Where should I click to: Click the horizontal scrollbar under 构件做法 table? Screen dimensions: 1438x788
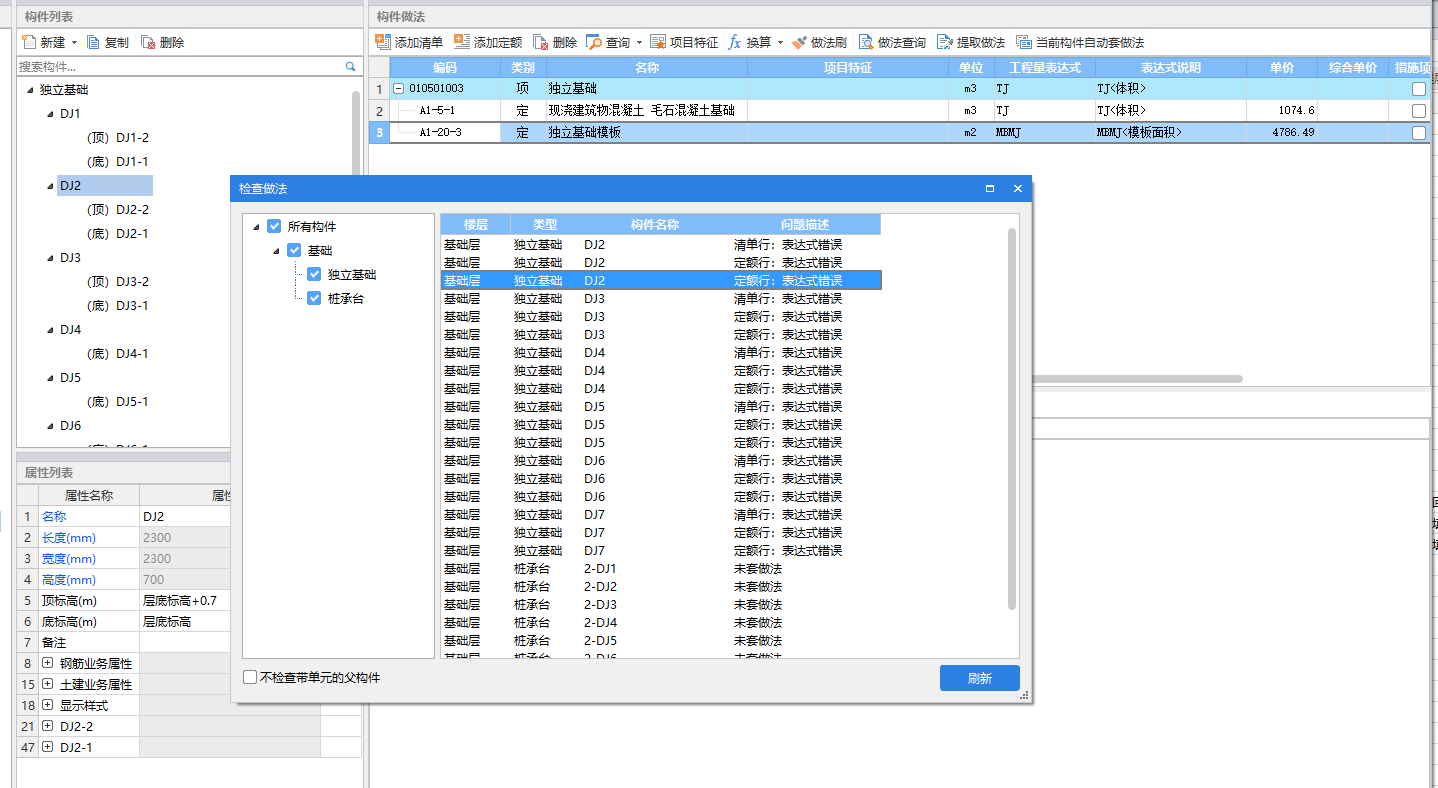point(1135,379)
